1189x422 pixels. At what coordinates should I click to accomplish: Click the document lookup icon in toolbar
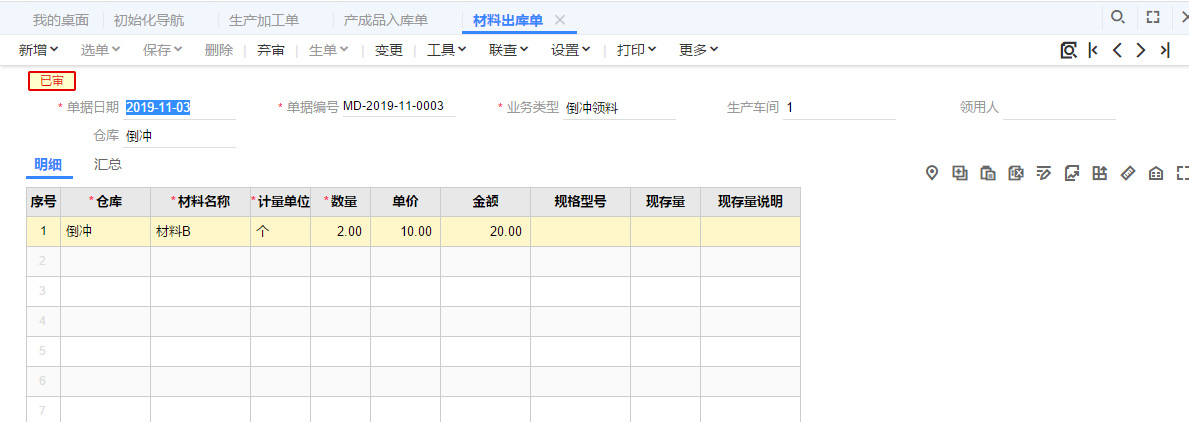(x=1068, y=50)
